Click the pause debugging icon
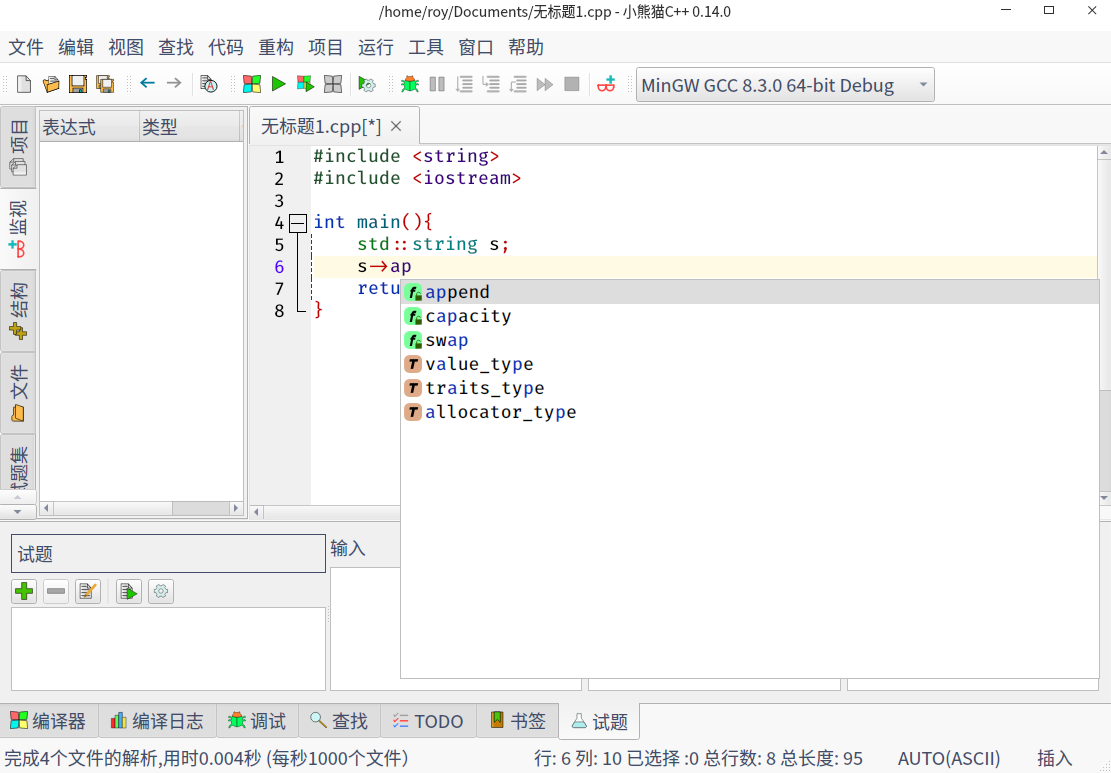Screen dimensions: 1111x773 (437, 84)
